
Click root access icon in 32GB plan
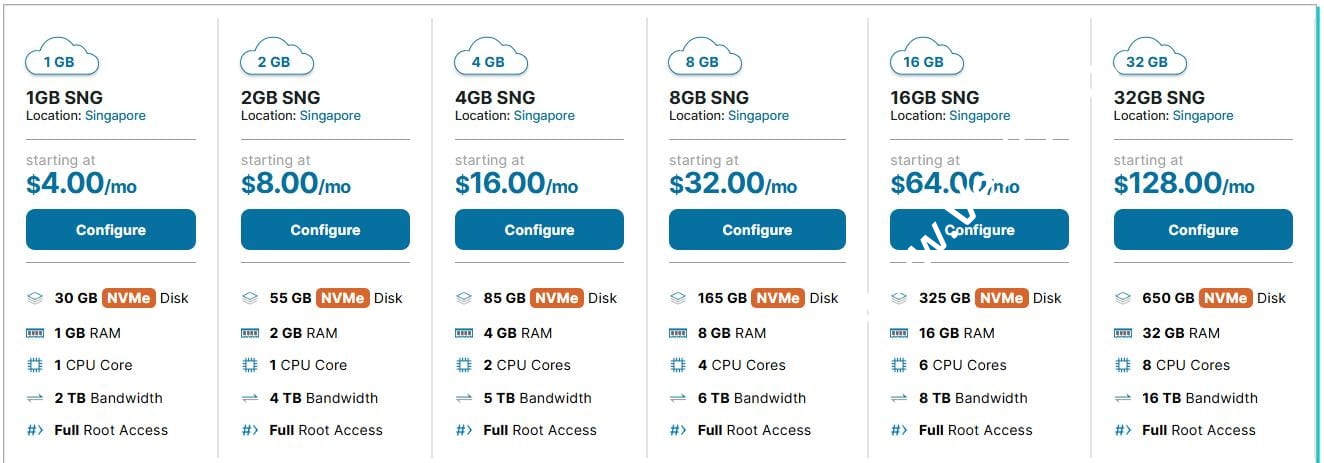1123,430
